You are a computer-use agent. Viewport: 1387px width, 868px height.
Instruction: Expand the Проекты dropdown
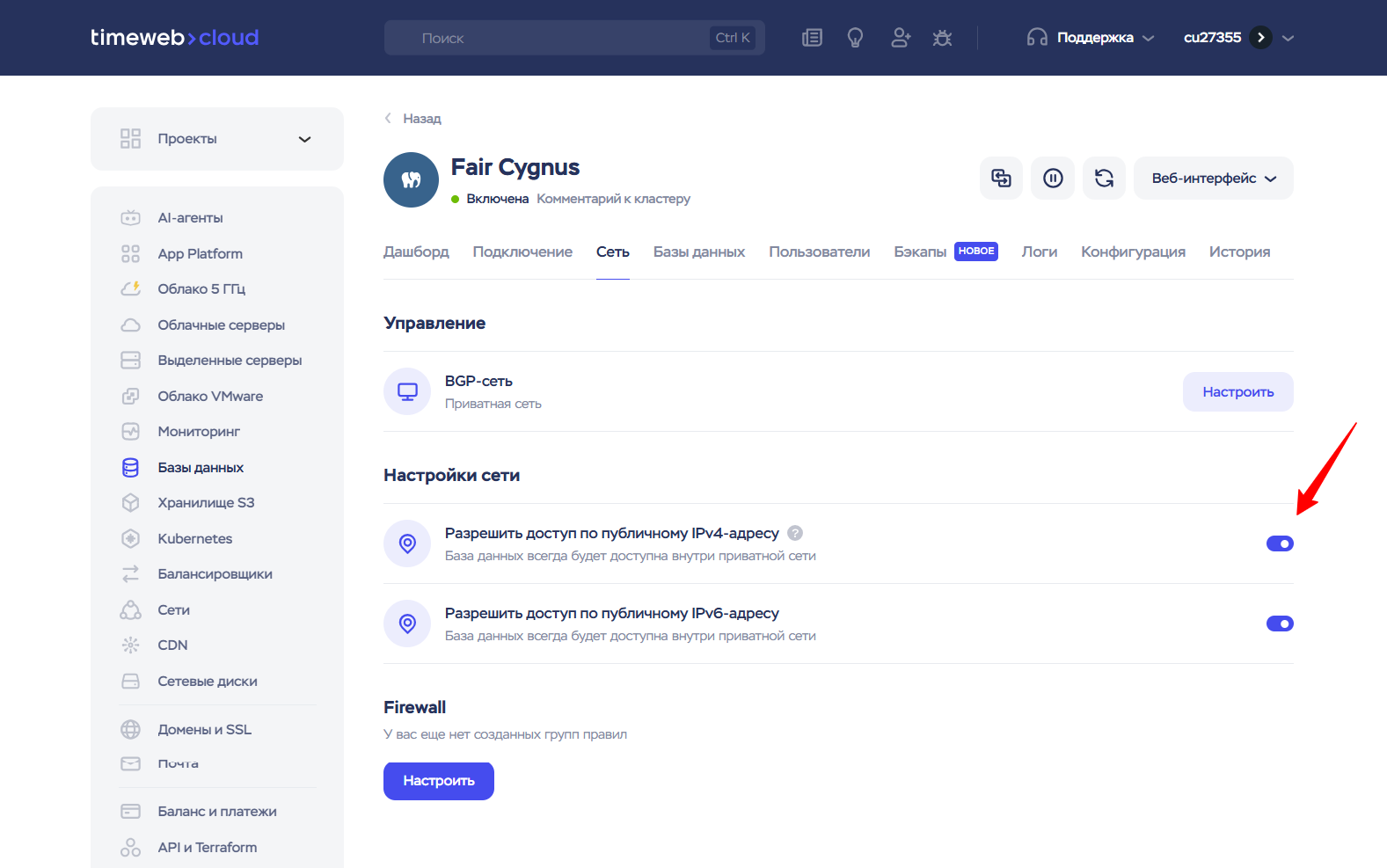(217, 139)
